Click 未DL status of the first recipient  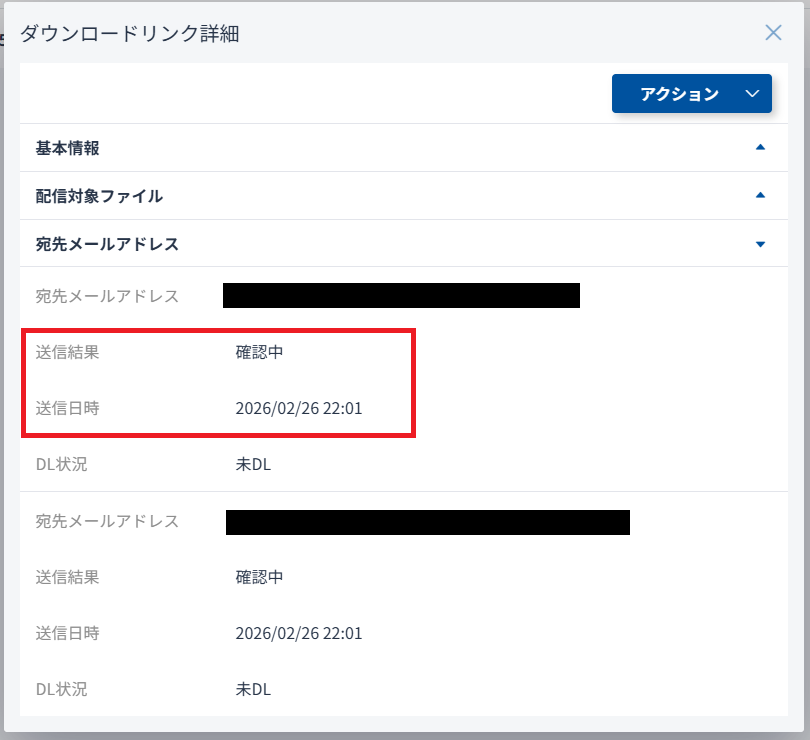253,464
